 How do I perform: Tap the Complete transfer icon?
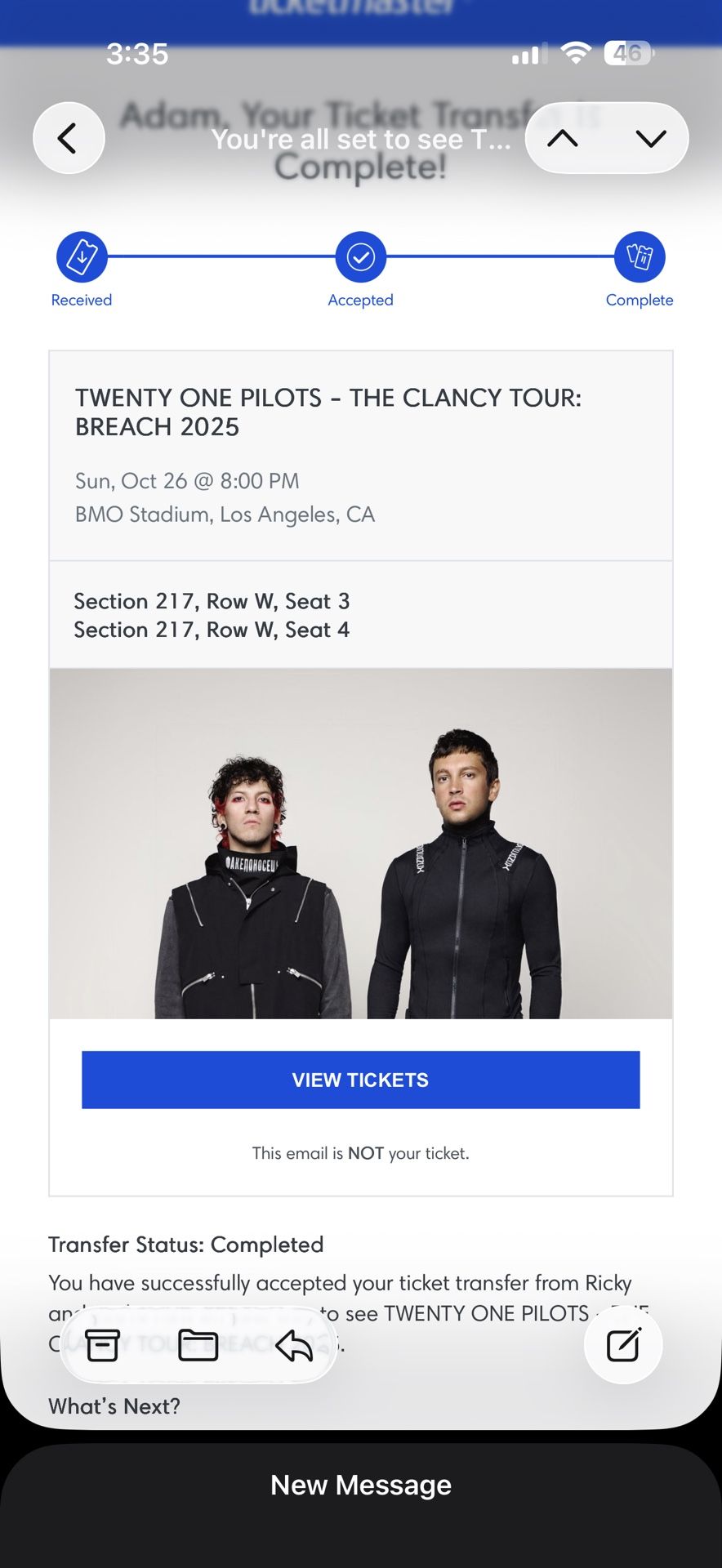640,257
